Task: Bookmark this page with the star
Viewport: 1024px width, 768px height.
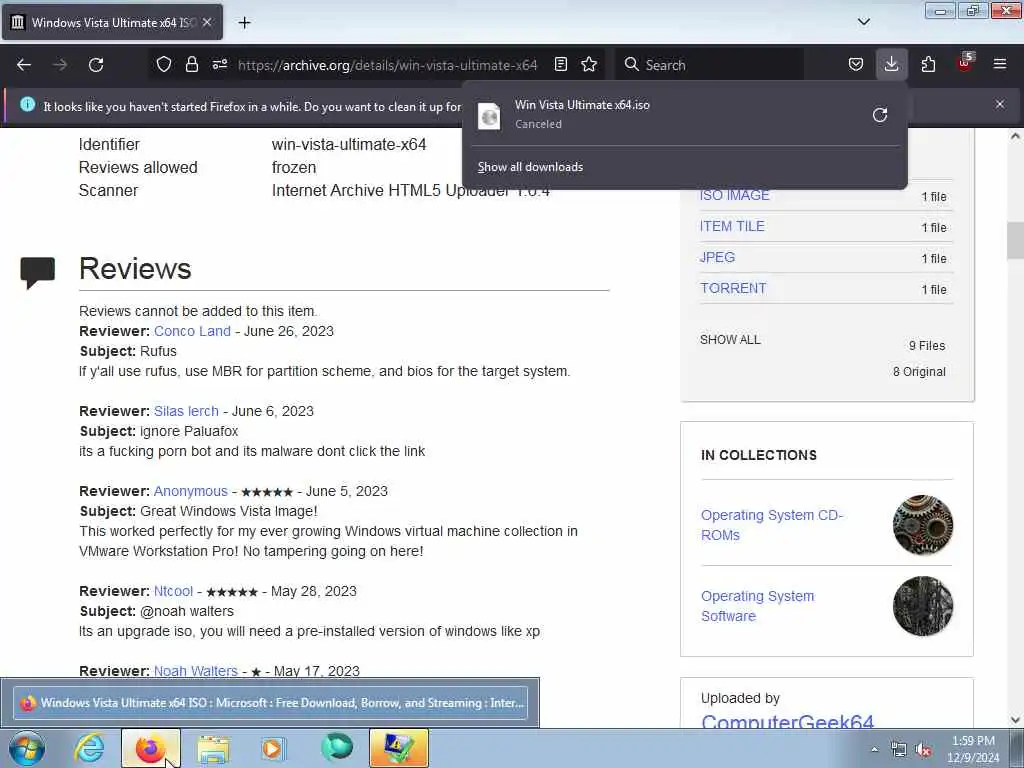Action: tap(589, 65)
